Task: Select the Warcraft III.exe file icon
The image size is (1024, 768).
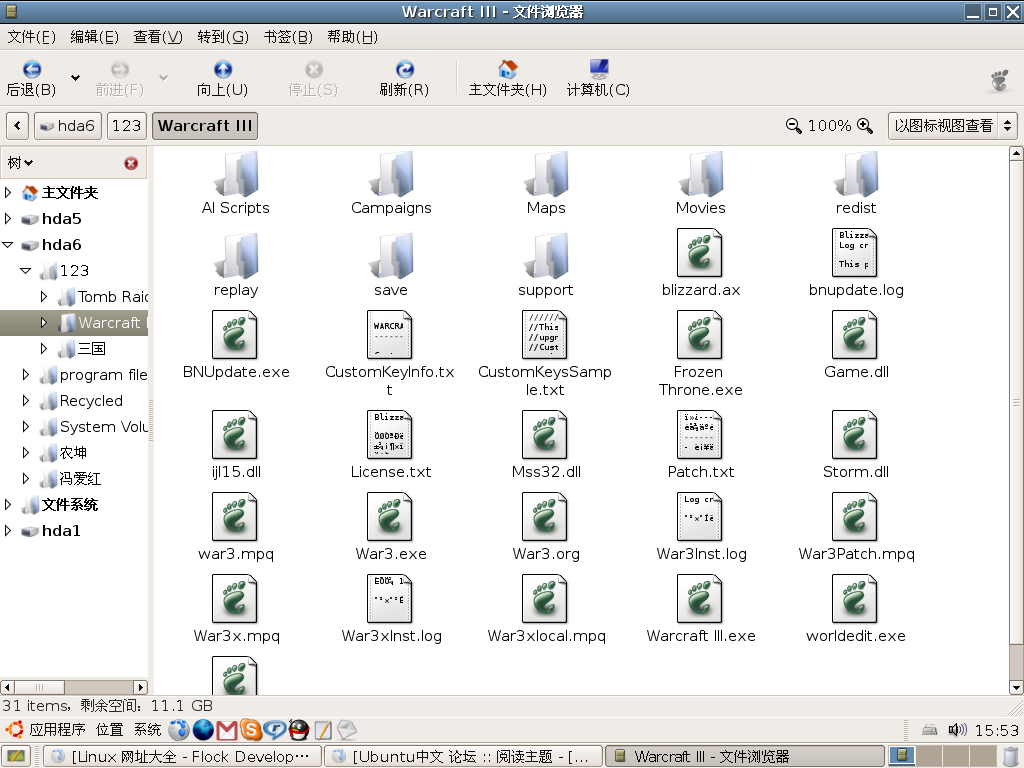Action: [699, 599]
